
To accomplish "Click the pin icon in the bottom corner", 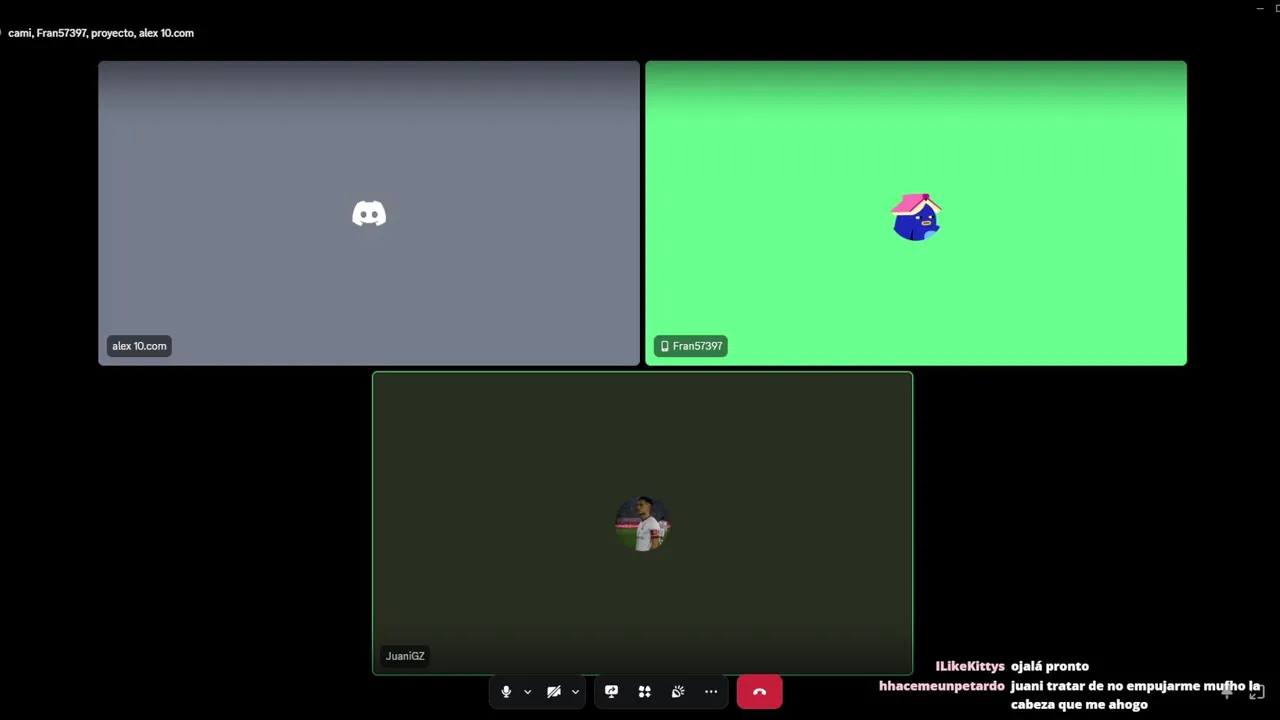I will coord(1228,691).
